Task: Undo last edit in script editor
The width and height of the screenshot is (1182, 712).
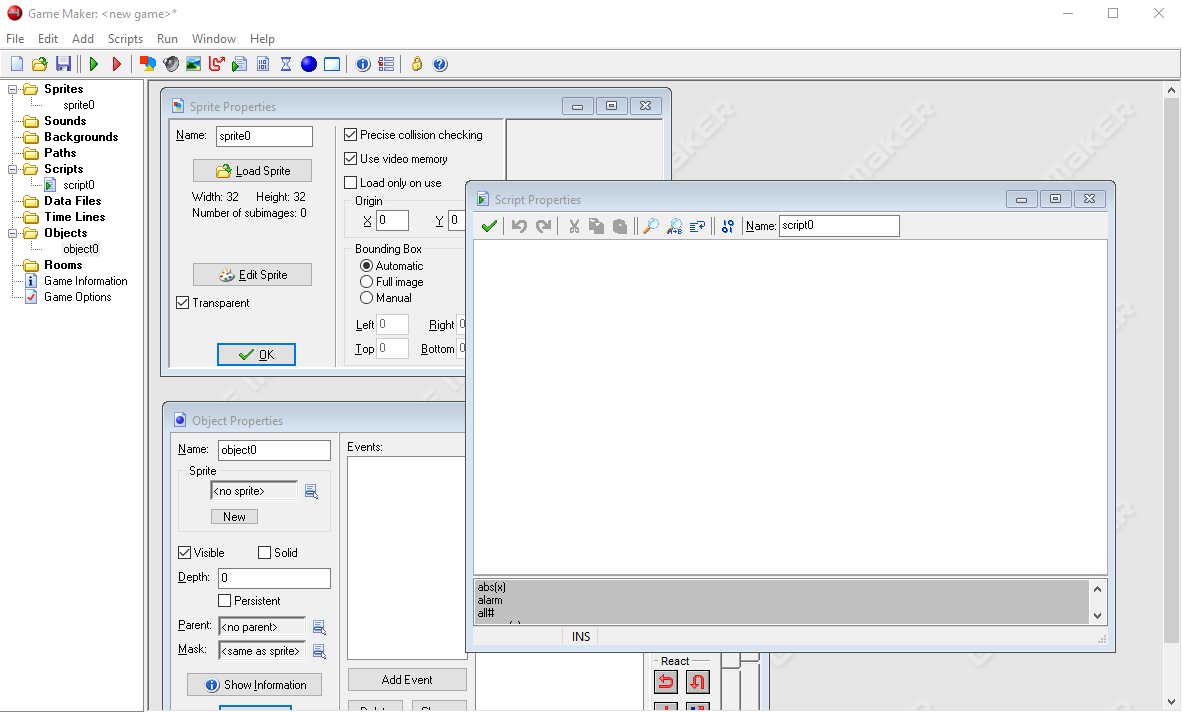Action: (x=519, y=225)
